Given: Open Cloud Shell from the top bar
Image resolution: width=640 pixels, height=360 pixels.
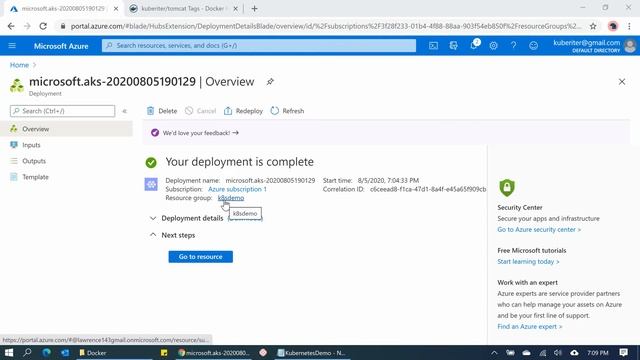Looking at the screenshot, I should [x=433, y=46].
